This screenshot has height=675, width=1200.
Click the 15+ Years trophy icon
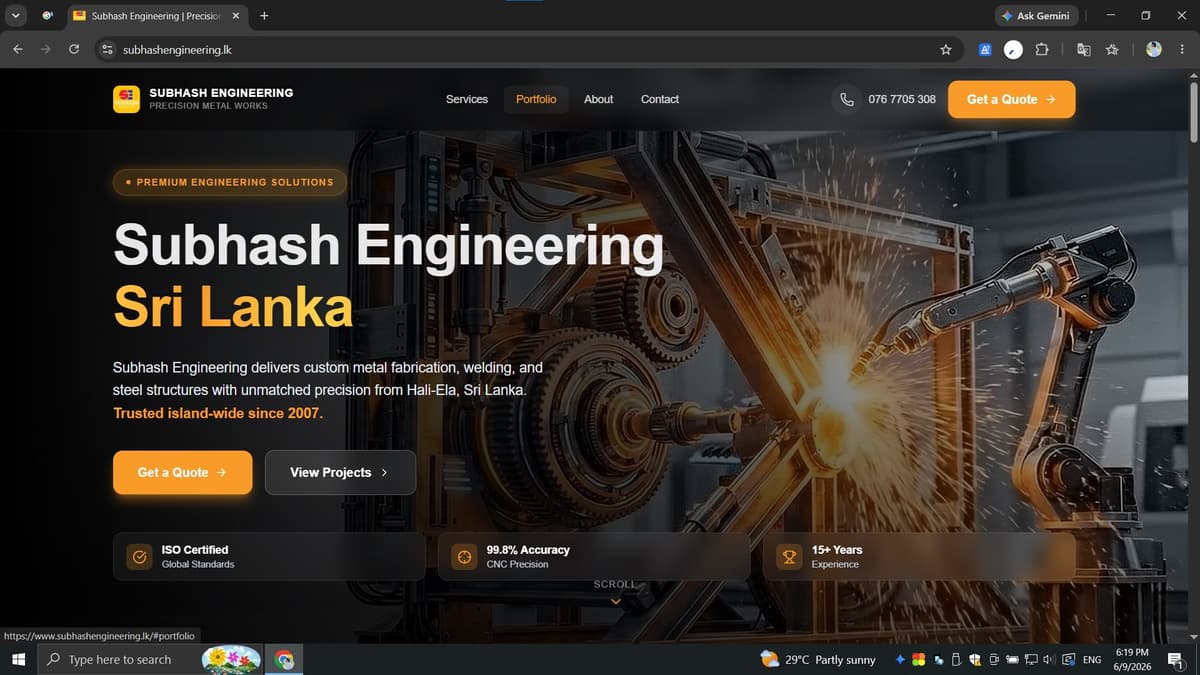point(789,557)
